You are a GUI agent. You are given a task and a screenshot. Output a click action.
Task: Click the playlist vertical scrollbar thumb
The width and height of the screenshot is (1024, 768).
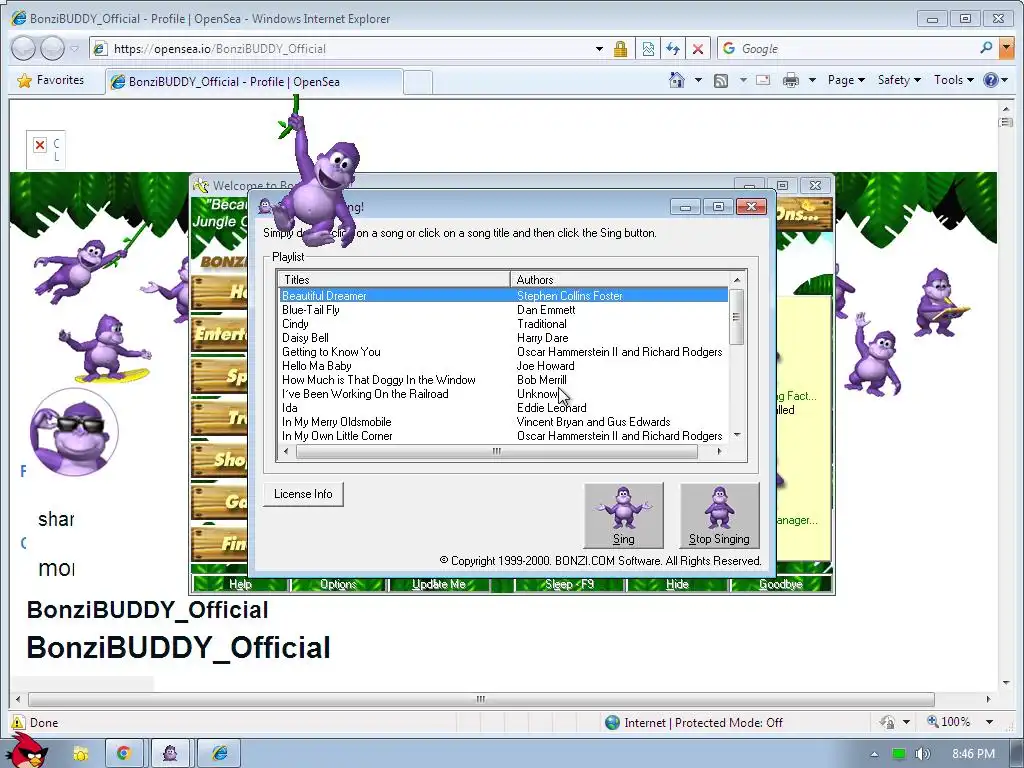click(x=736, y=317)
